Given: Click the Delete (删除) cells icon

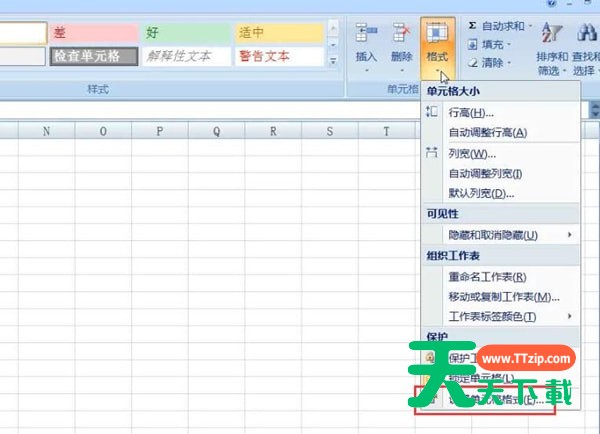Looking at the screenshot, I should 401,33.
